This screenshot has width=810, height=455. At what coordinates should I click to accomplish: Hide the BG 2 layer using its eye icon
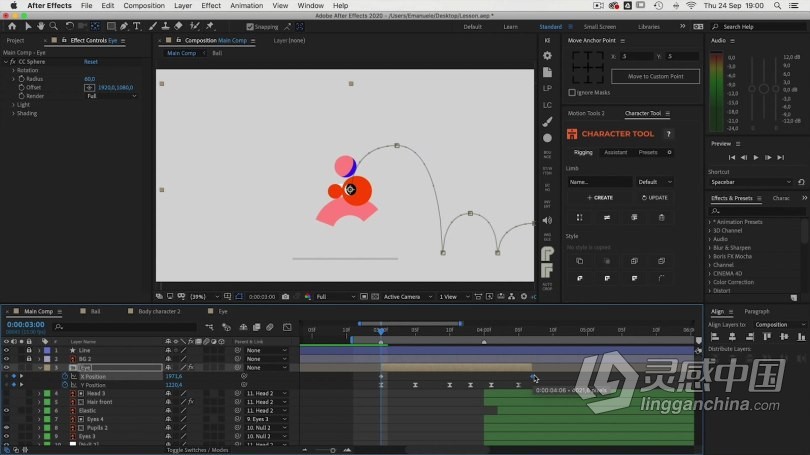coord(6,358)
